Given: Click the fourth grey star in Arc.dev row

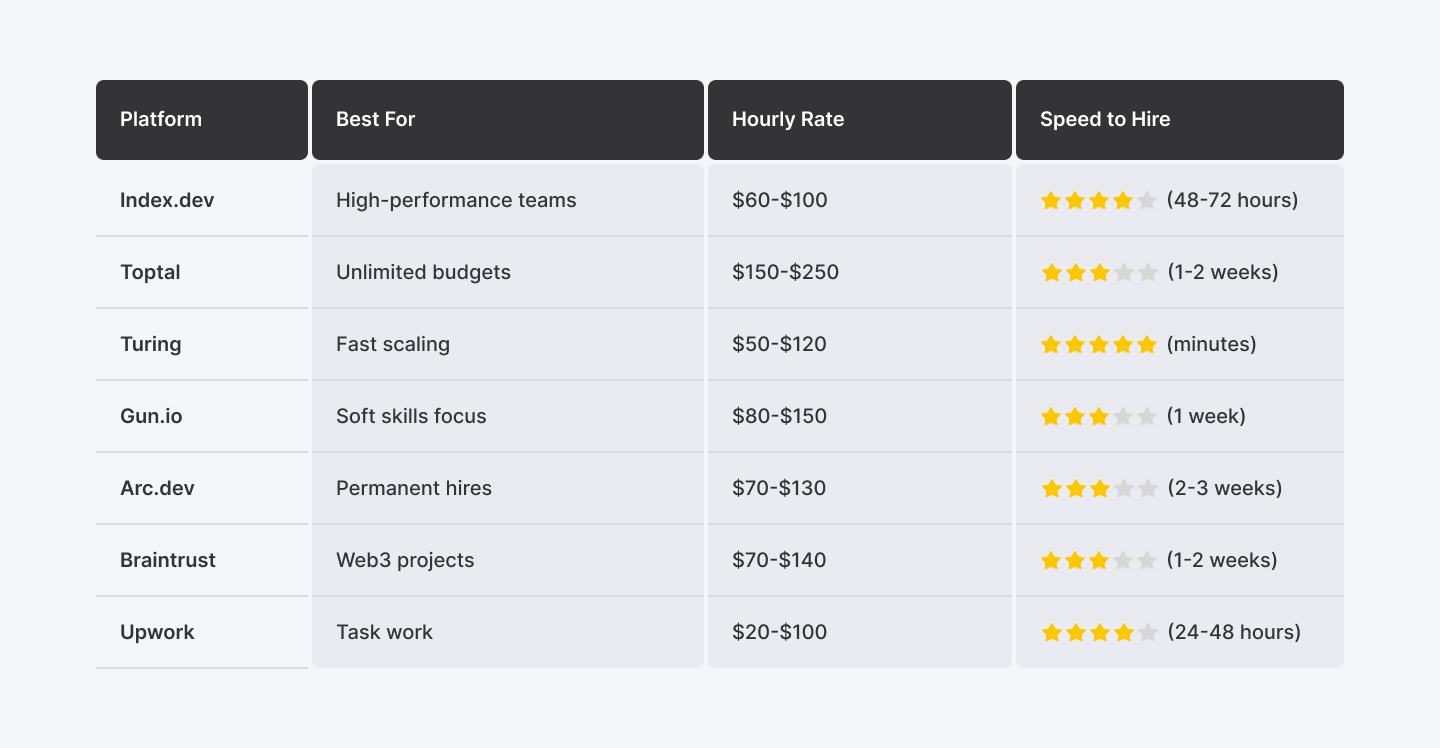Looking at the screenshot, I should pyautogui.click(x=1123, y=489).
